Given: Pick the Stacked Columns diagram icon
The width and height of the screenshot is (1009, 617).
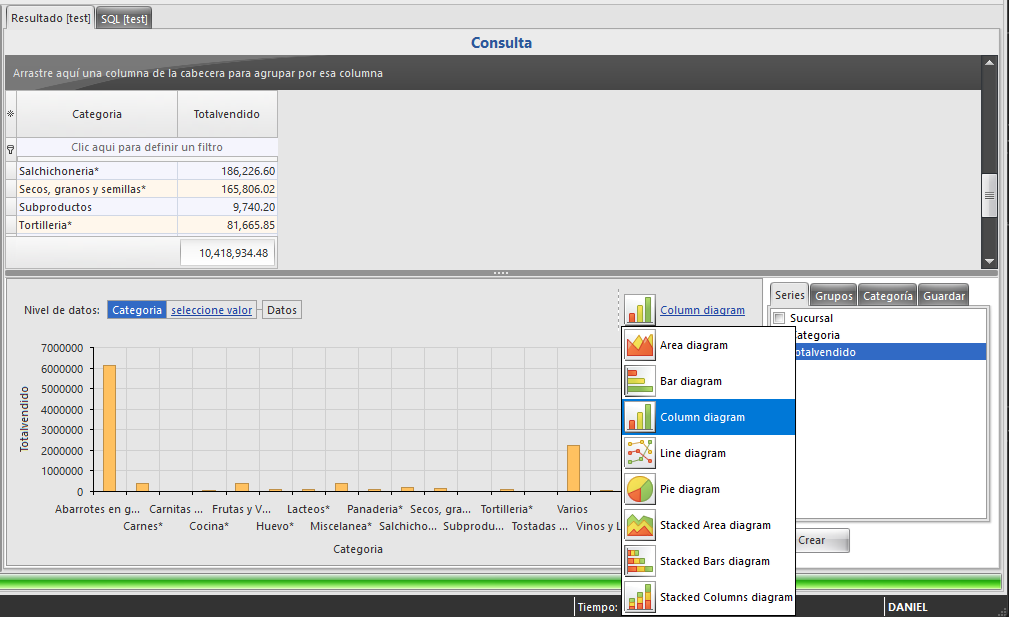Looking at the screenshot, I should pos(640,597).
